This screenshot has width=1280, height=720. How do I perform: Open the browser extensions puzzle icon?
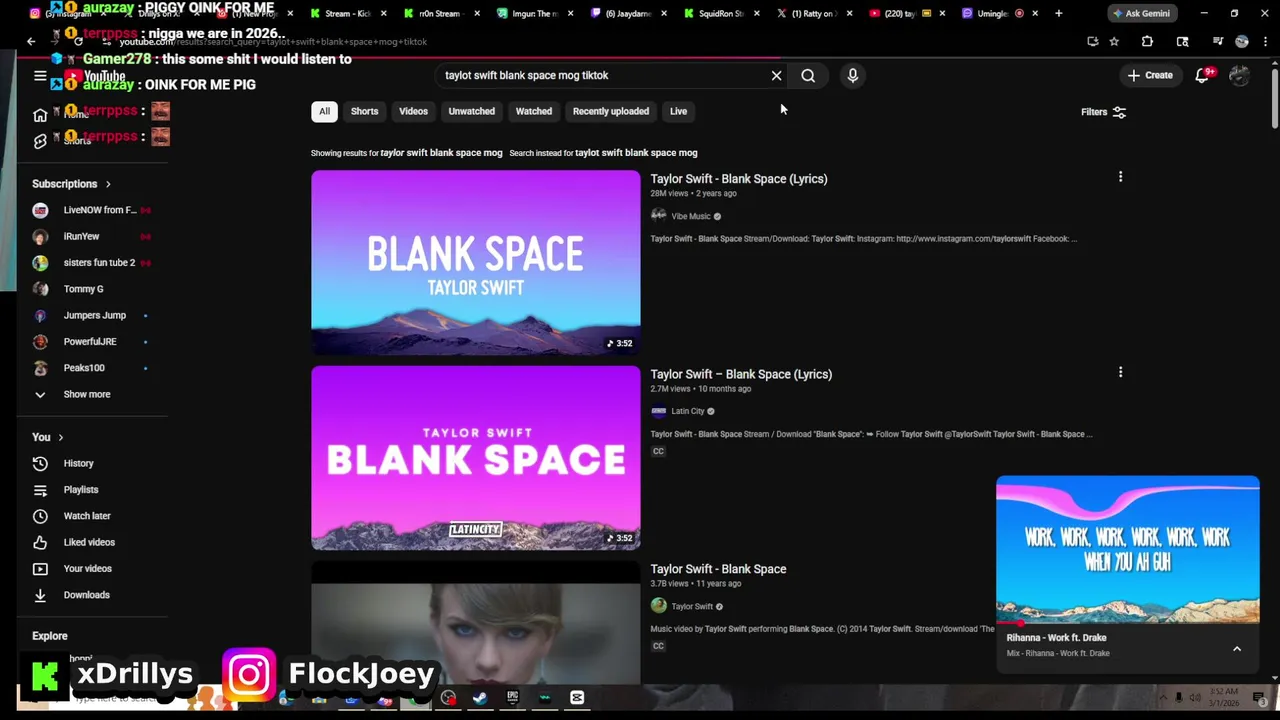[1147, 41]
